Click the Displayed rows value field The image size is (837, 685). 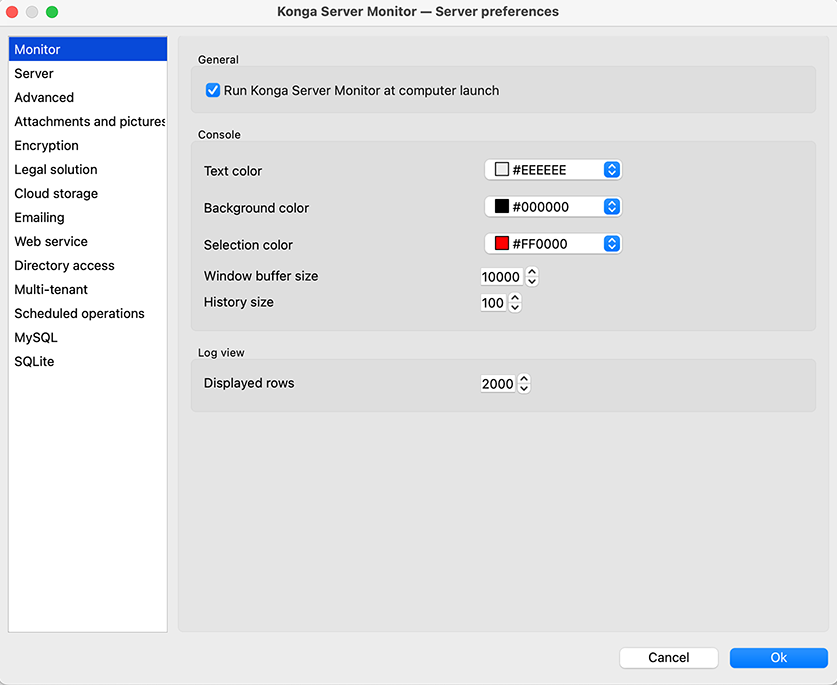(497, 384)
